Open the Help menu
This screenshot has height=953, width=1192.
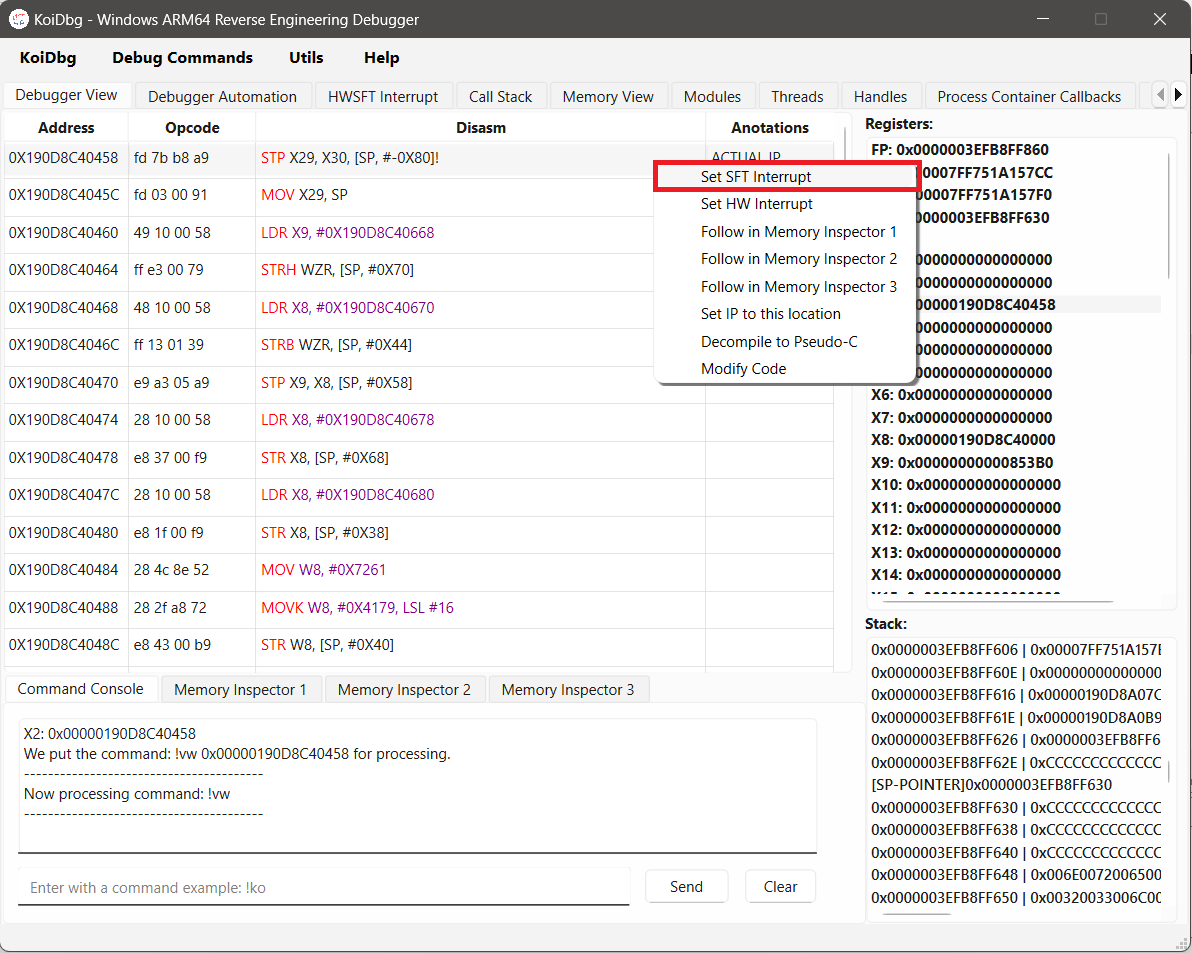point(382,58)
